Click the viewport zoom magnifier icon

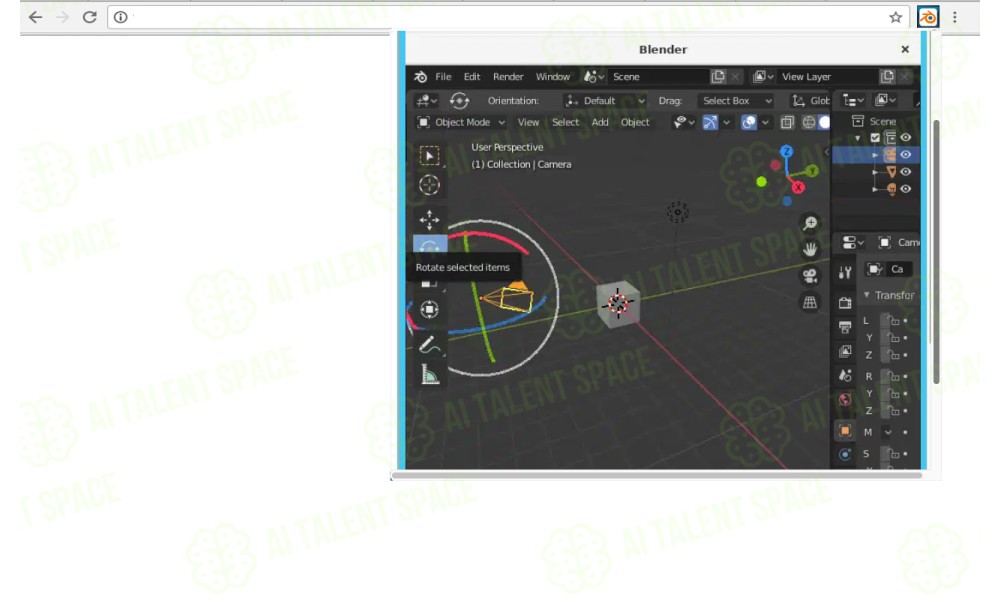[810, 223]
